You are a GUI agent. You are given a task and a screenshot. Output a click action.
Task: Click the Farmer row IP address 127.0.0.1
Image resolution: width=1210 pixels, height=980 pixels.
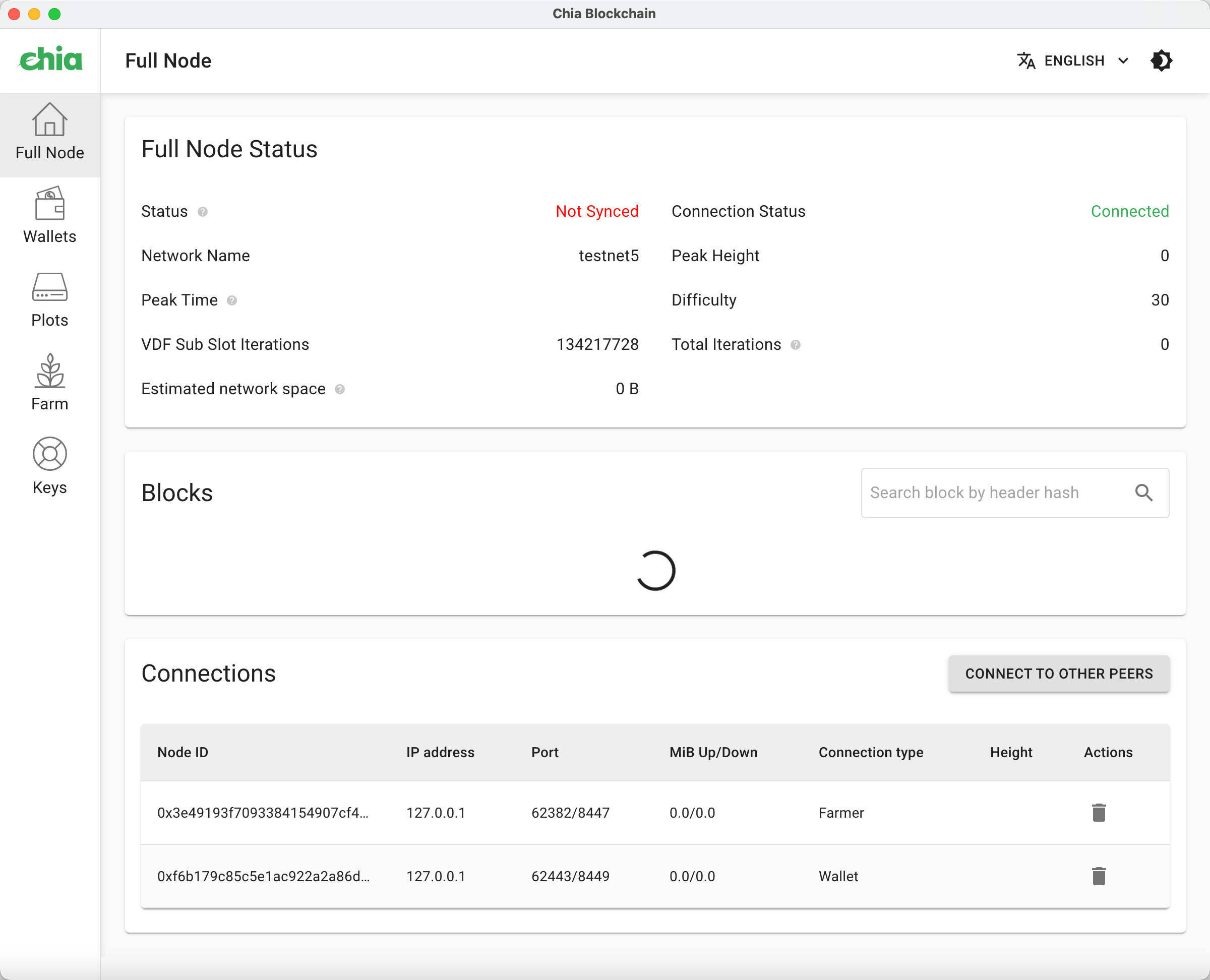pos(436,813)
